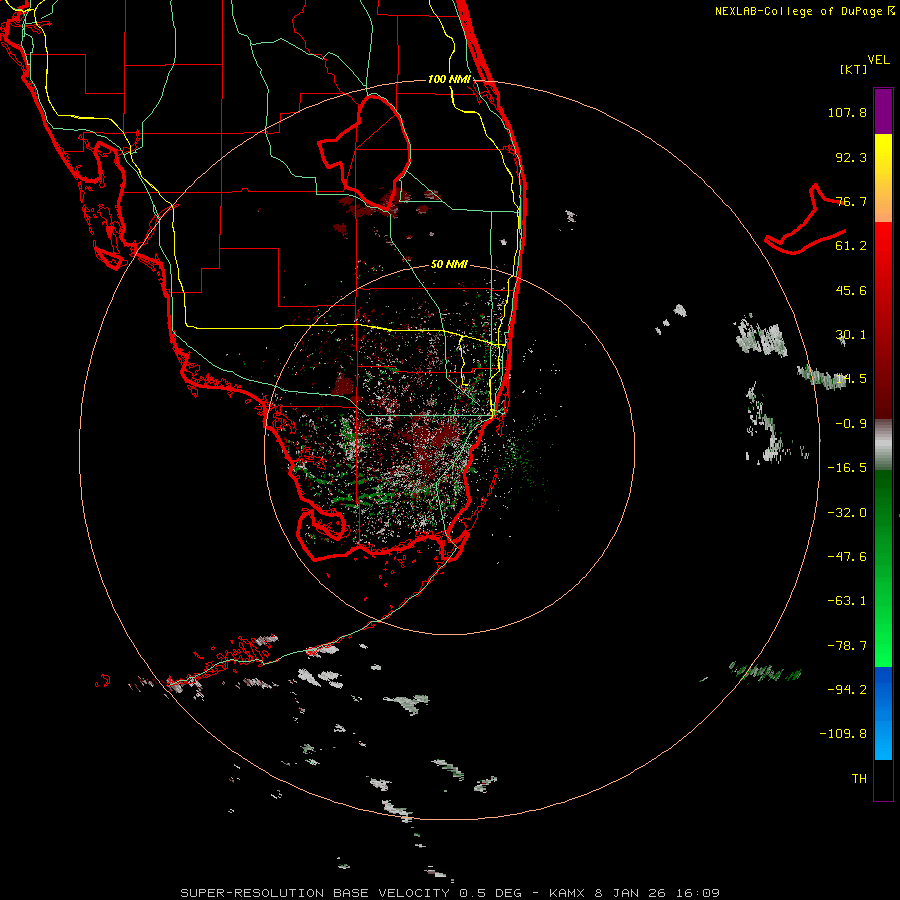Viewport: 900px width, 900px height.
Task: Click the TH threshold label
Action: [859, 779]
